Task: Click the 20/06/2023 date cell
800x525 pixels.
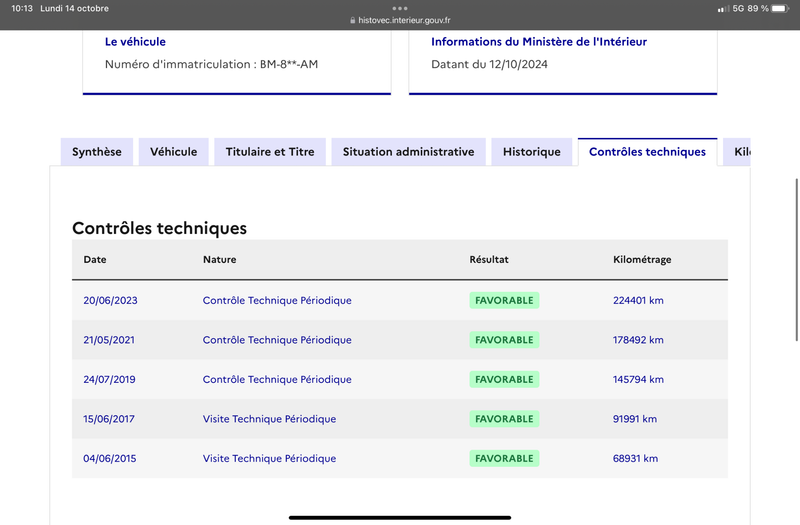Action: tap(110, 301)
